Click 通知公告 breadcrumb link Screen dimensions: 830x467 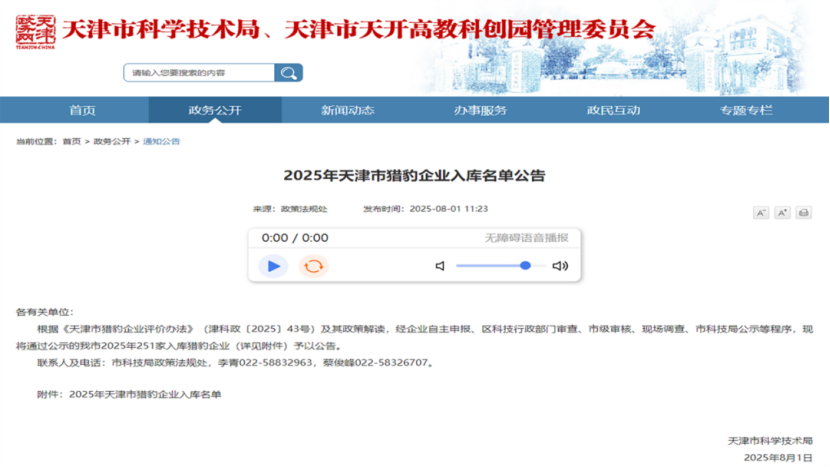[161, 142]
